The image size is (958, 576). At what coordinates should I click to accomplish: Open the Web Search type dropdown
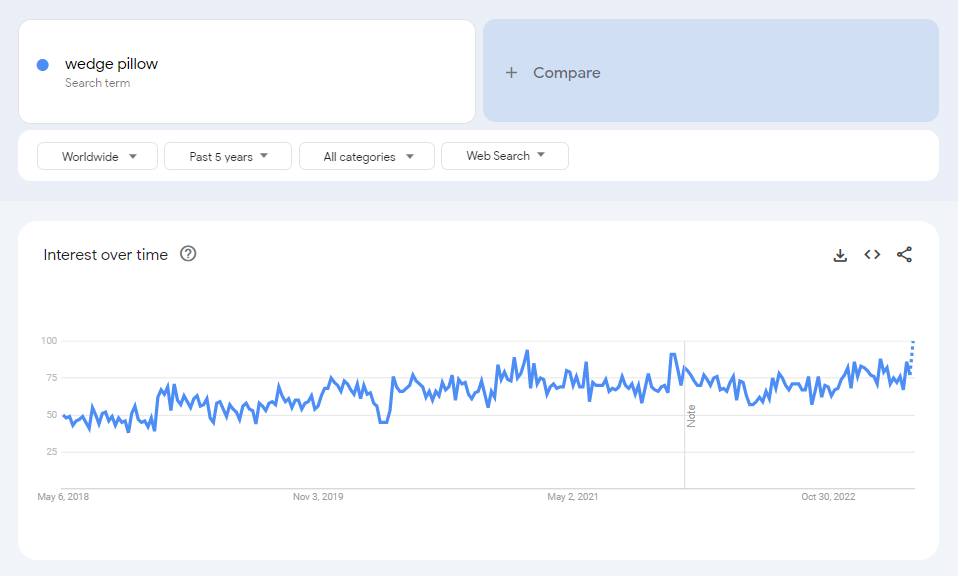[x=504, y=156]
